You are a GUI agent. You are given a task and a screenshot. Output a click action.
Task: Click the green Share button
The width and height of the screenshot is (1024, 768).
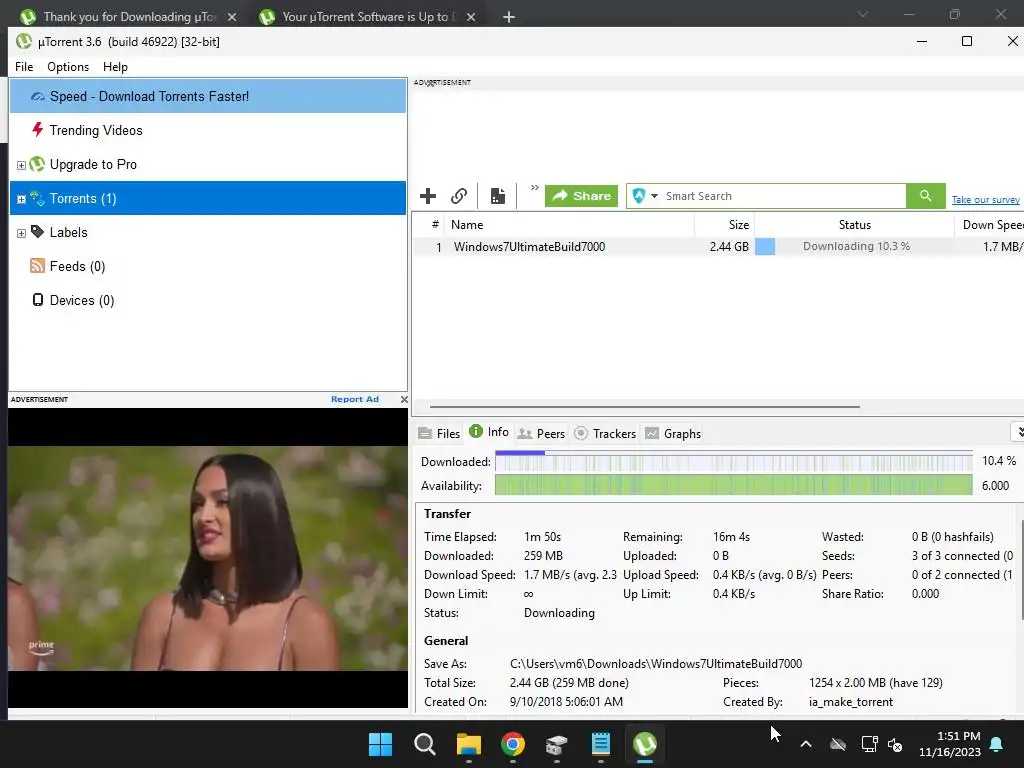coord(581,196)
